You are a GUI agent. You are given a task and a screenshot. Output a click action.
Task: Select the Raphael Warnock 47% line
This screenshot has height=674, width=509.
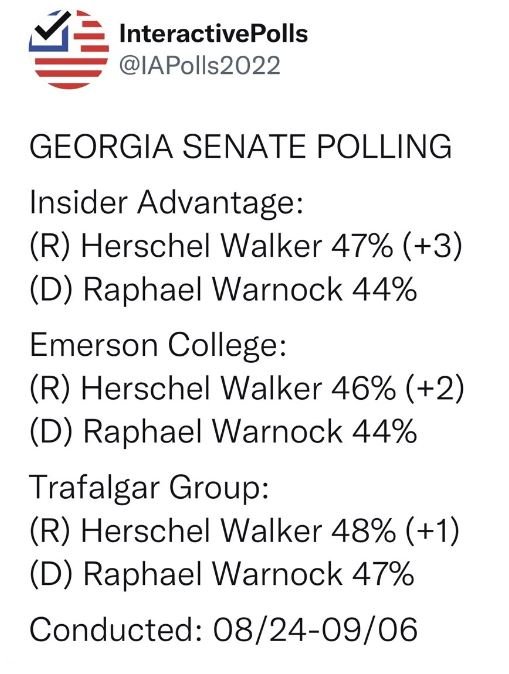[x=222, y=573]
